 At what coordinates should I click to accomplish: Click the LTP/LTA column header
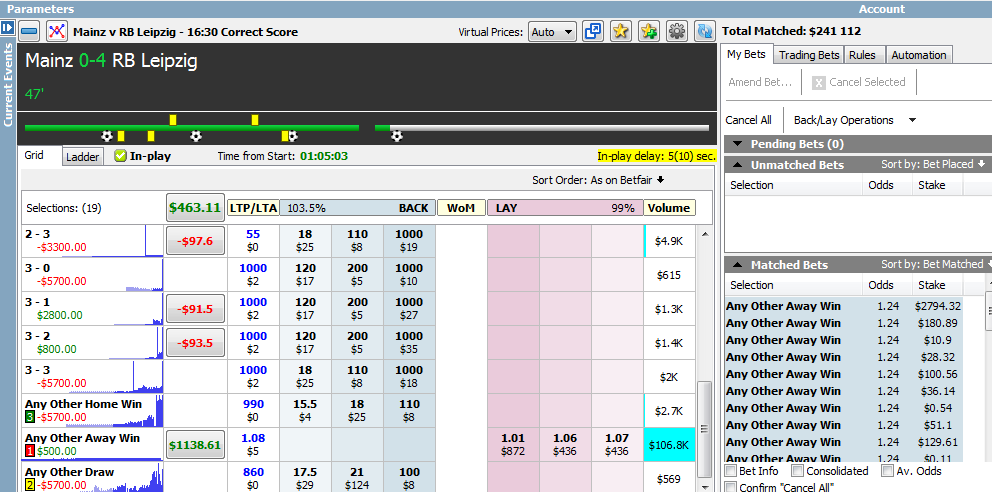tap(253, 207)
